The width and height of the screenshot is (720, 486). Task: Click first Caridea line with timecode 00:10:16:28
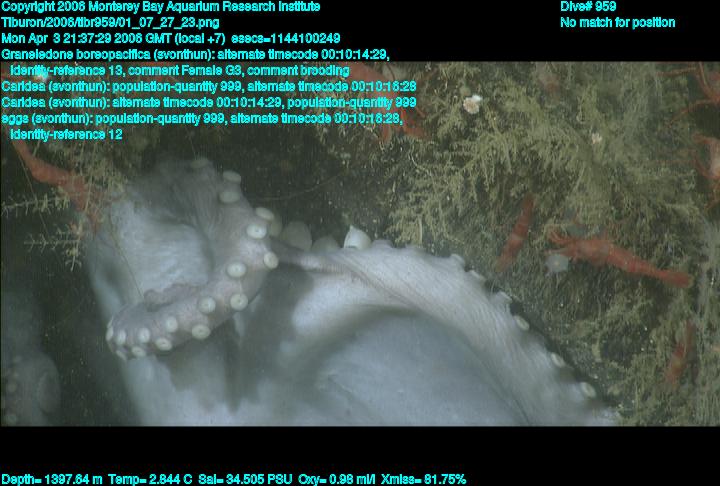(x=209, y=86)
